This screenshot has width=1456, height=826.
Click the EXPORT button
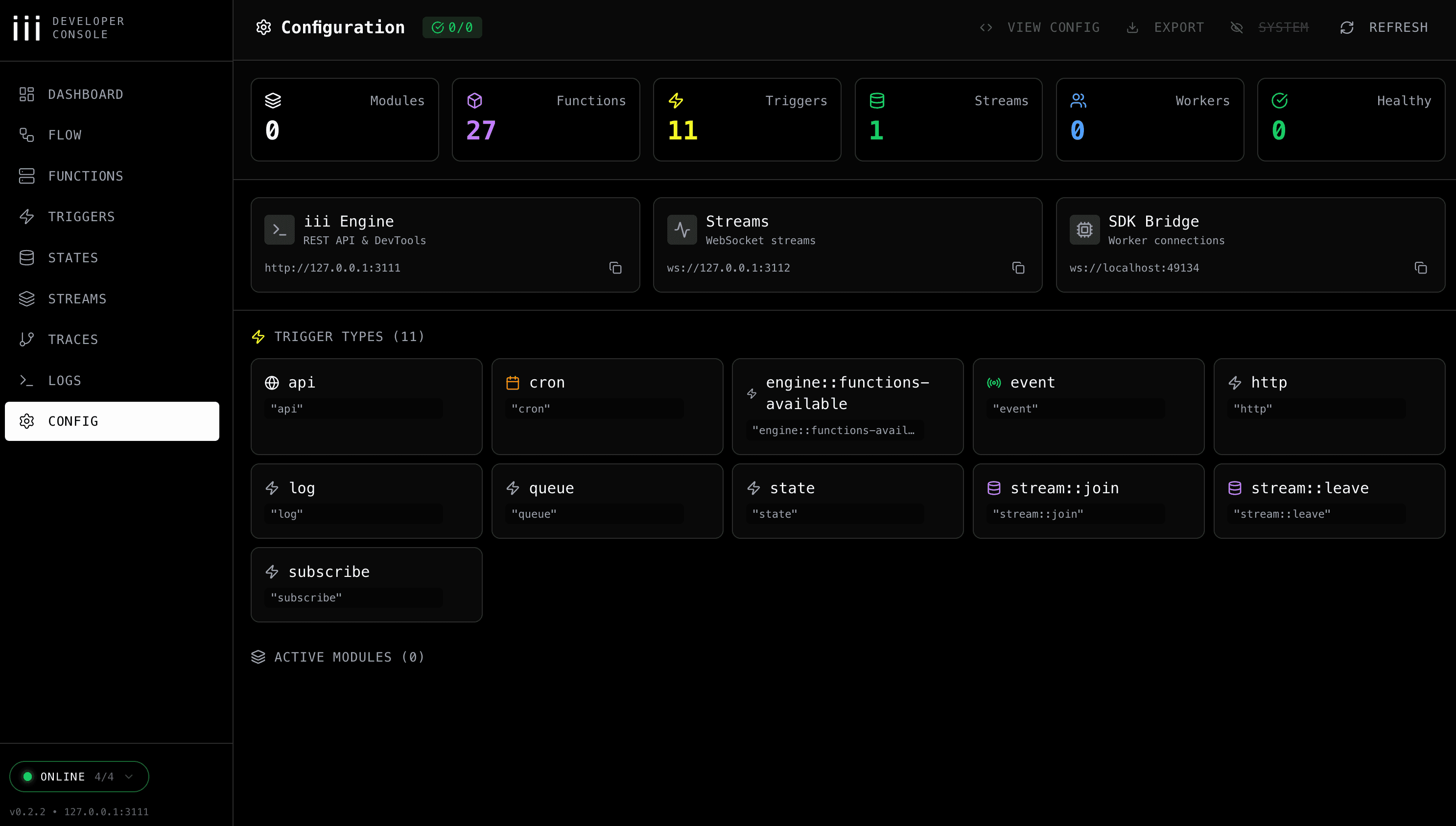point(1178,26)
